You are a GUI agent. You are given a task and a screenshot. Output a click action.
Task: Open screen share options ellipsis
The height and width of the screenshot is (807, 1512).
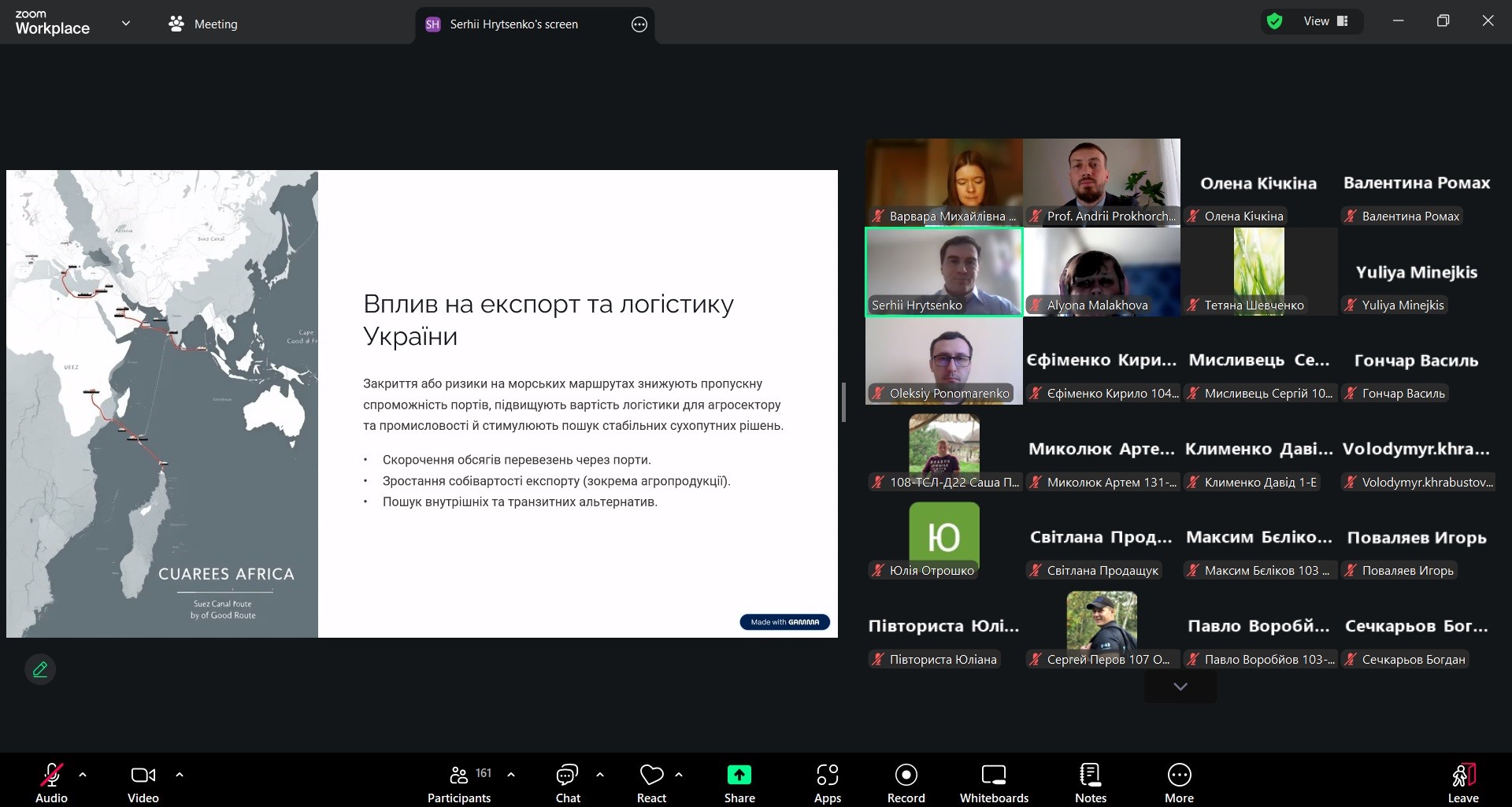[x=639, y=24]
